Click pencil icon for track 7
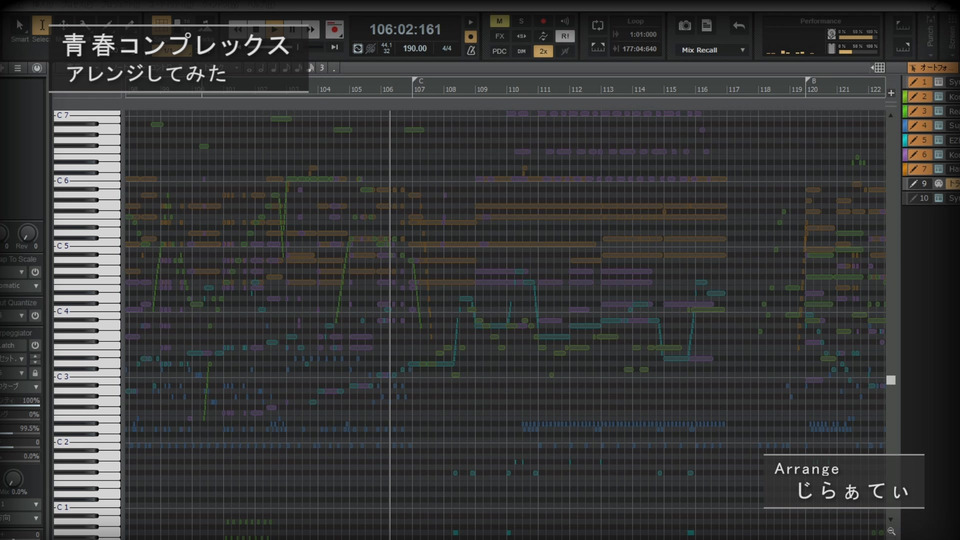Screen dimensions: 960x540 coord(913,169)
